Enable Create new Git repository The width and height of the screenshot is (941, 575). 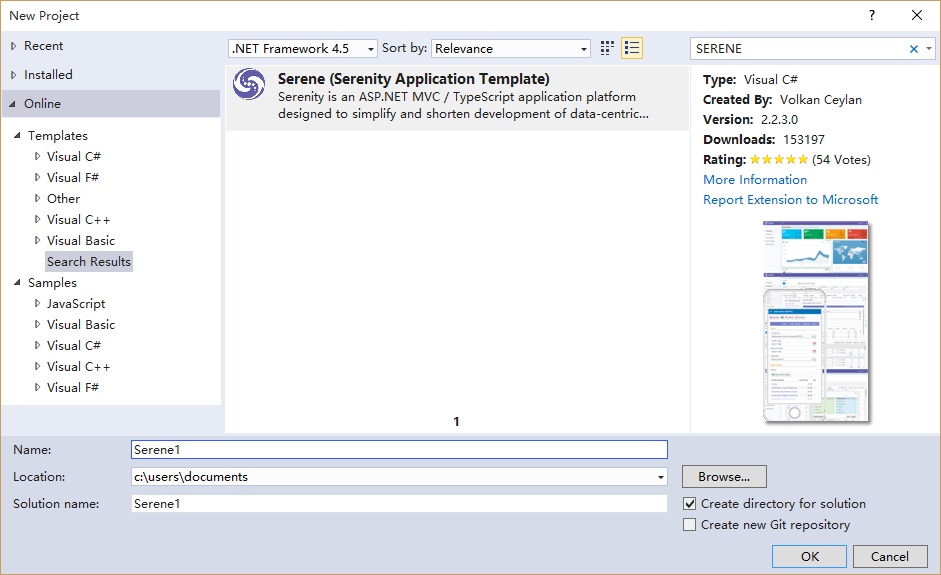click(689, 525)
